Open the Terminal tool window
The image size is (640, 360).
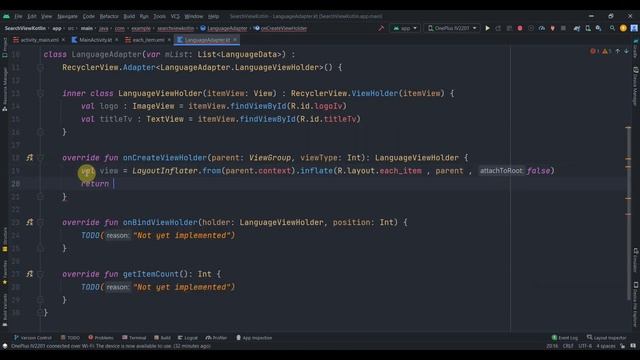(x=134, y=338)
